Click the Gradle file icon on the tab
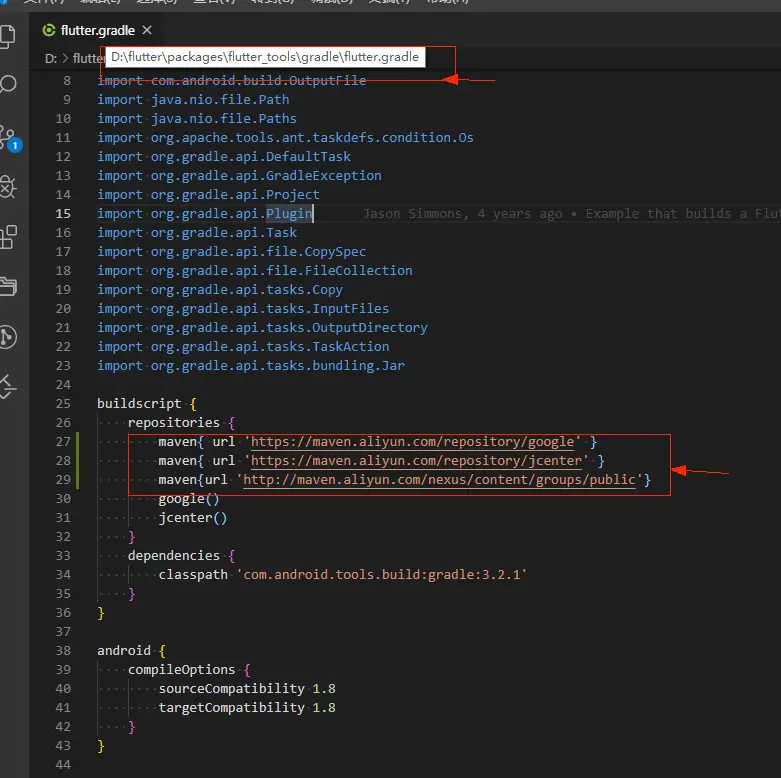The height and width of the screenshot is (778, 781). pos(49,31)
